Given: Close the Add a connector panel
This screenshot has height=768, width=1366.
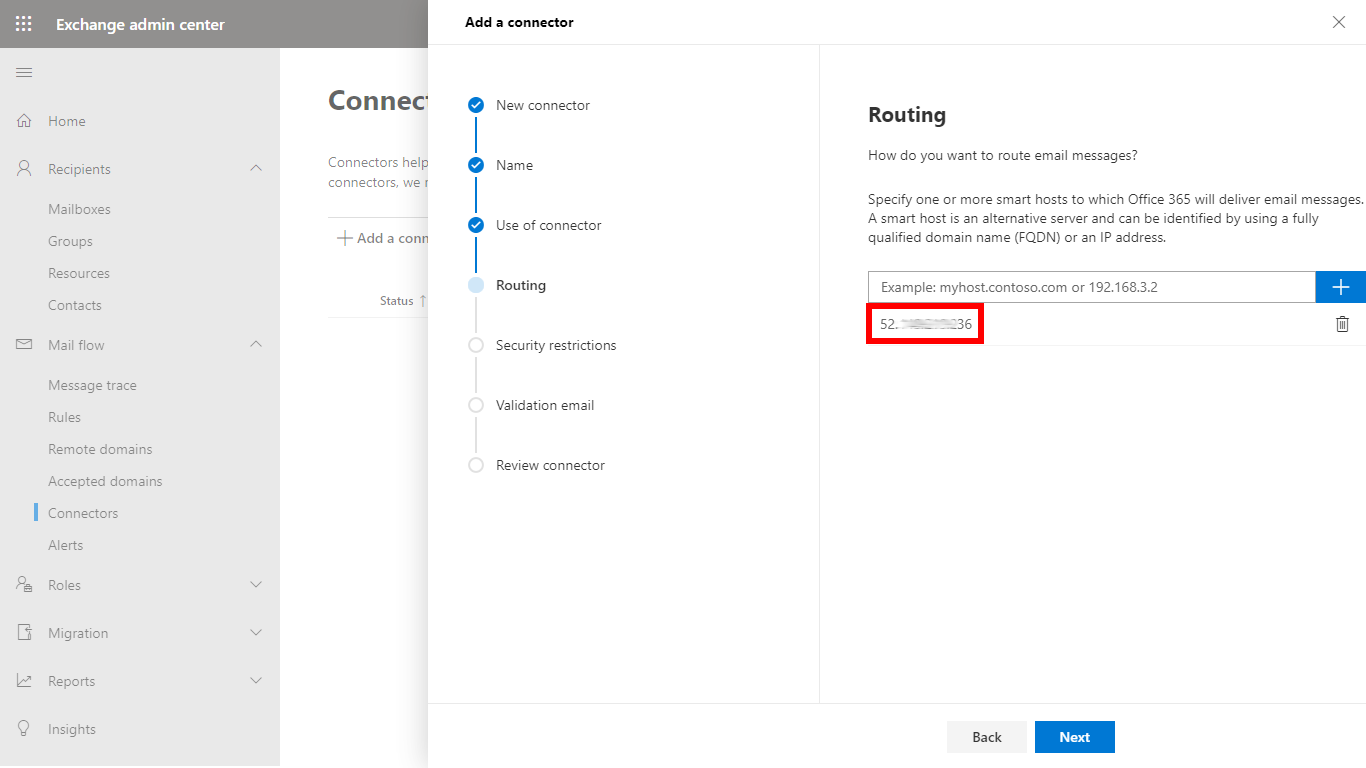Looking at the screenshot, I should coord(1339,22).
